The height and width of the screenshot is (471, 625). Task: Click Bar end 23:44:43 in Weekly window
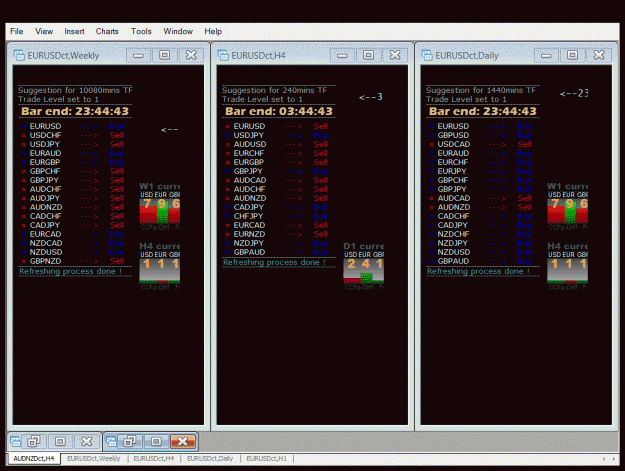pyautogui.click(x=75, y=111)
